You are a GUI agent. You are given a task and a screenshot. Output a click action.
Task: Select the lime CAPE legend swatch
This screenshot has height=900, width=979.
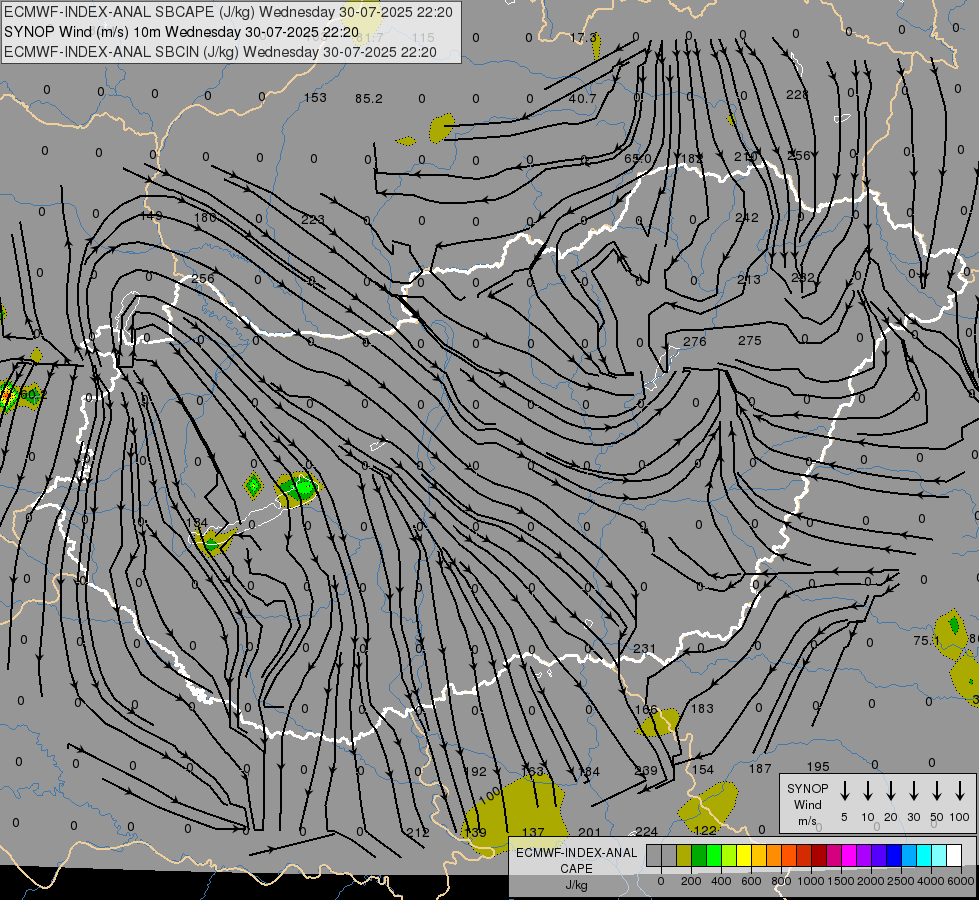coord(729,856)
